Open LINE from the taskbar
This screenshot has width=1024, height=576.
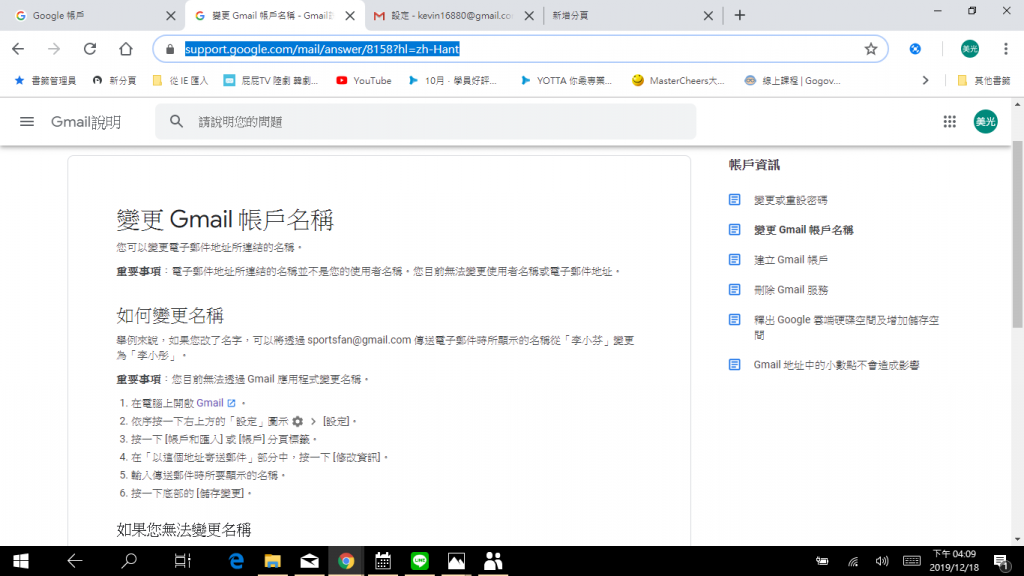(x=420, y=561)
